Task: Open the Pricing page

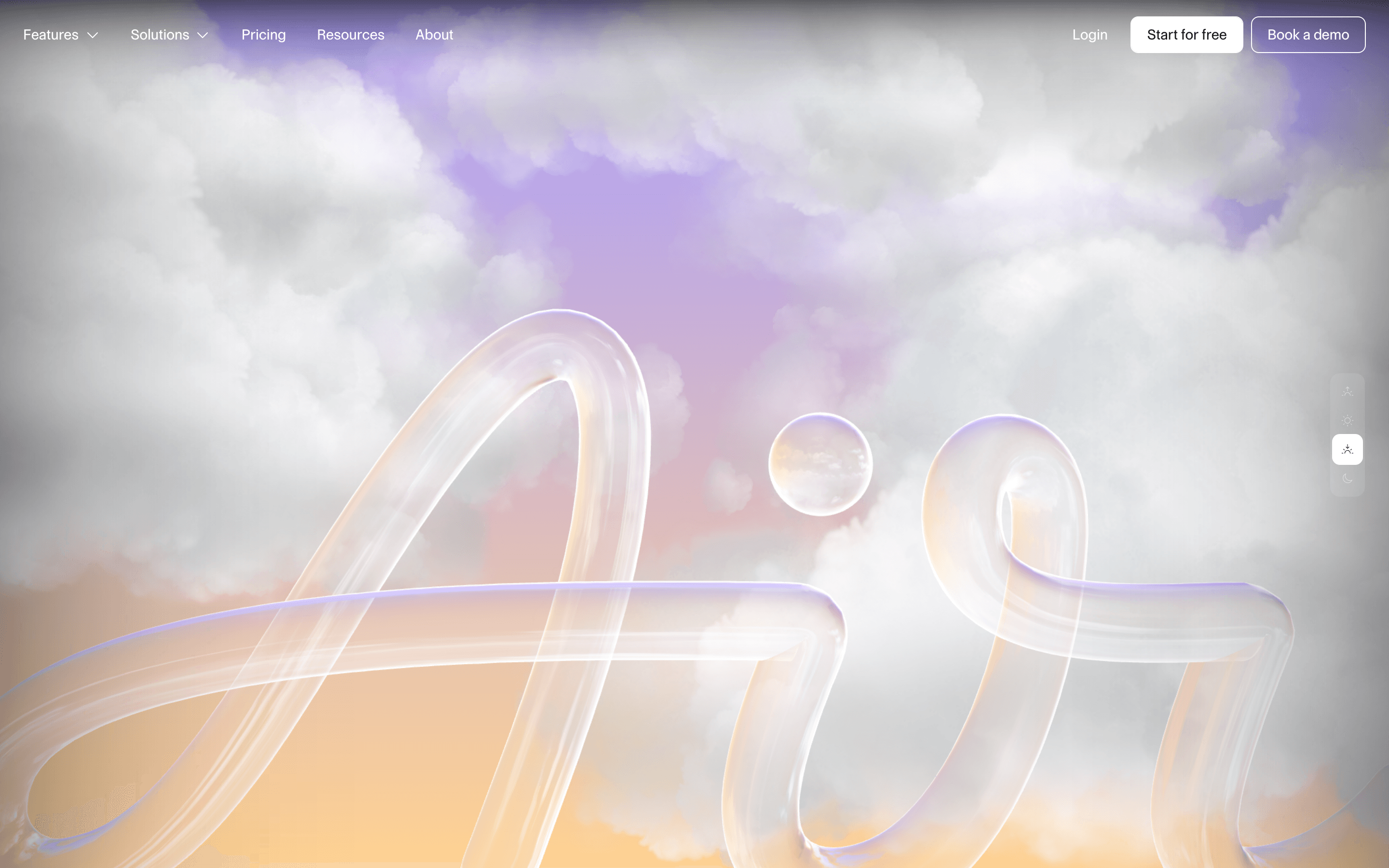Action: tap(263, 34)
